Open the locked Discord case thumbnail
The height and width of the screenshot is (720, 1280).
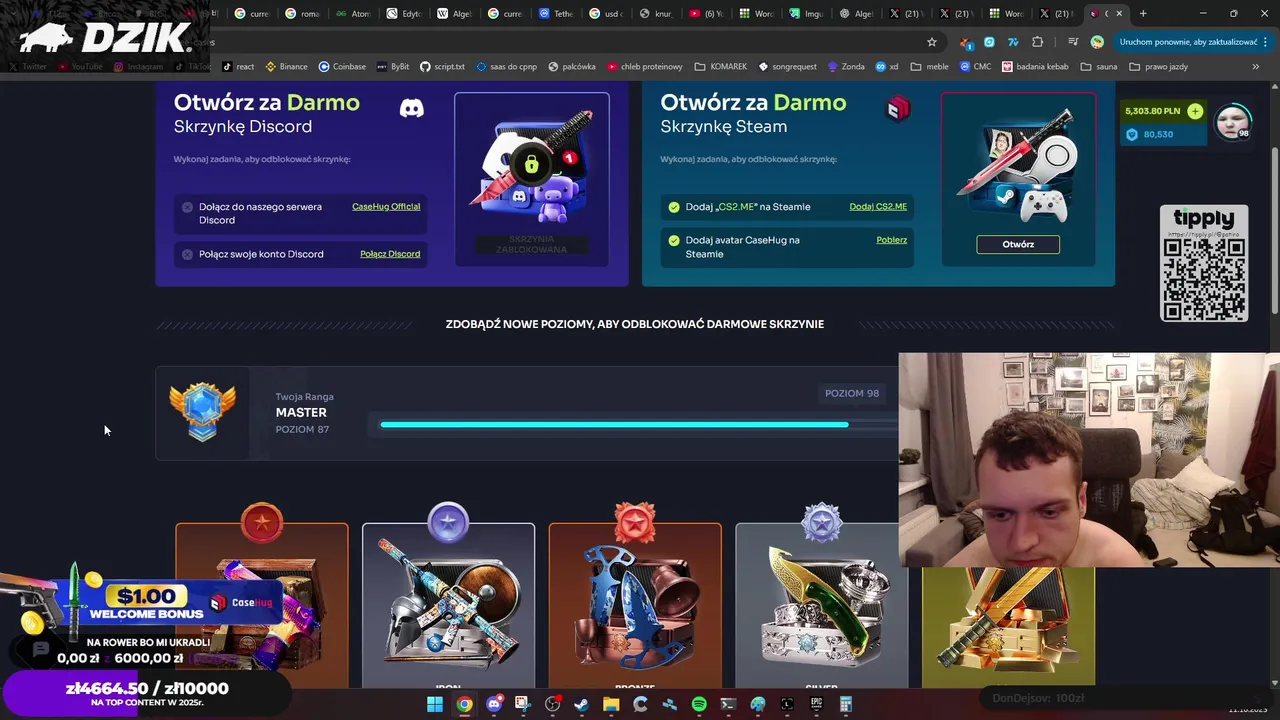coord(532,180)
